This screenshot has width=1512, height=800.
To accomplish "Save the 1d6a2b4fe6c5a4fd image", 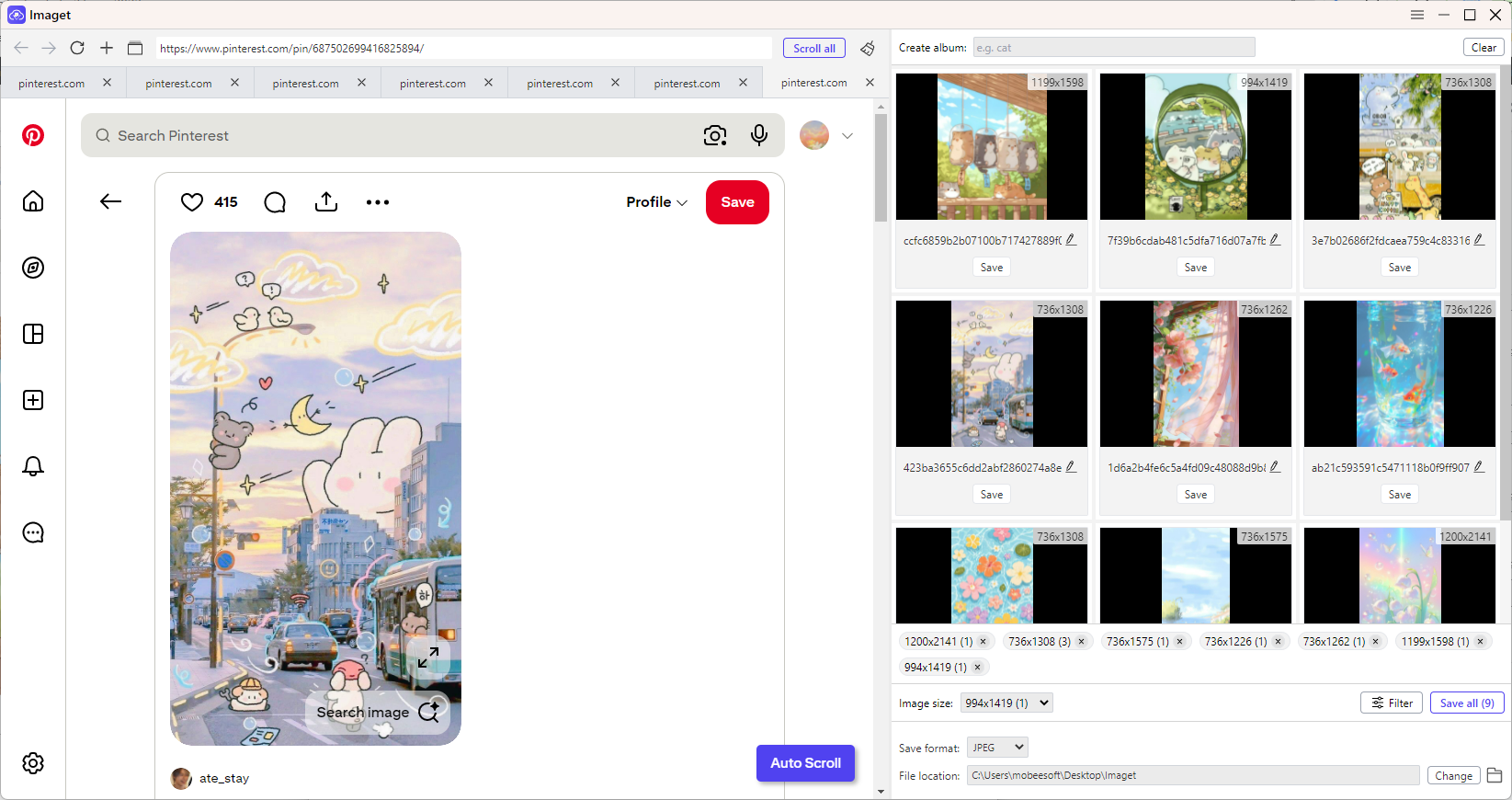I will (x=1196, y=494).
